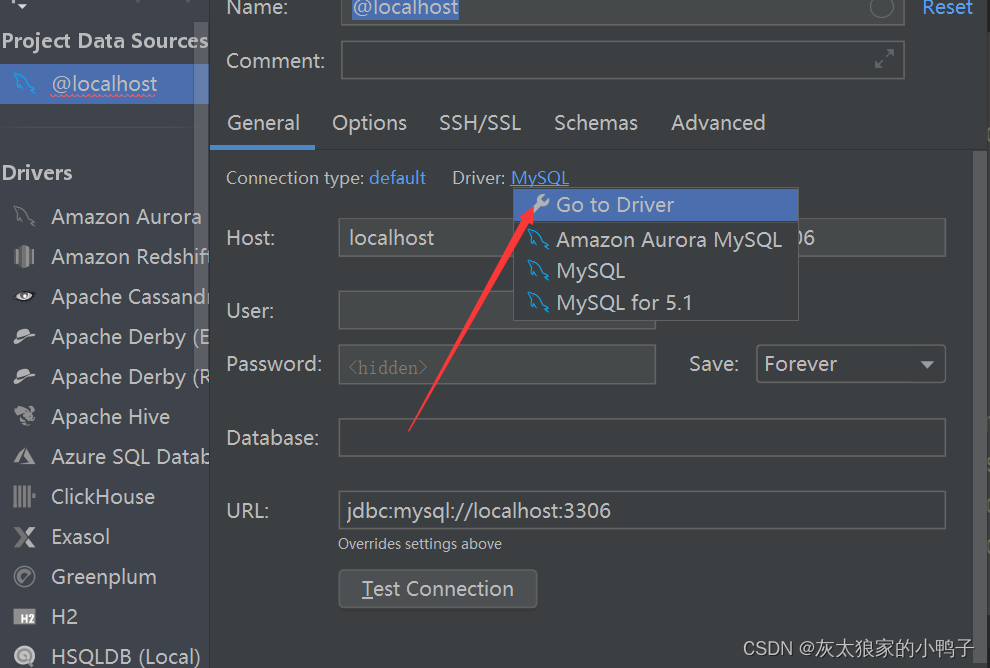Select the @localhost data source
The height and width of the screenshot is (668, 990).
(104, 84)
